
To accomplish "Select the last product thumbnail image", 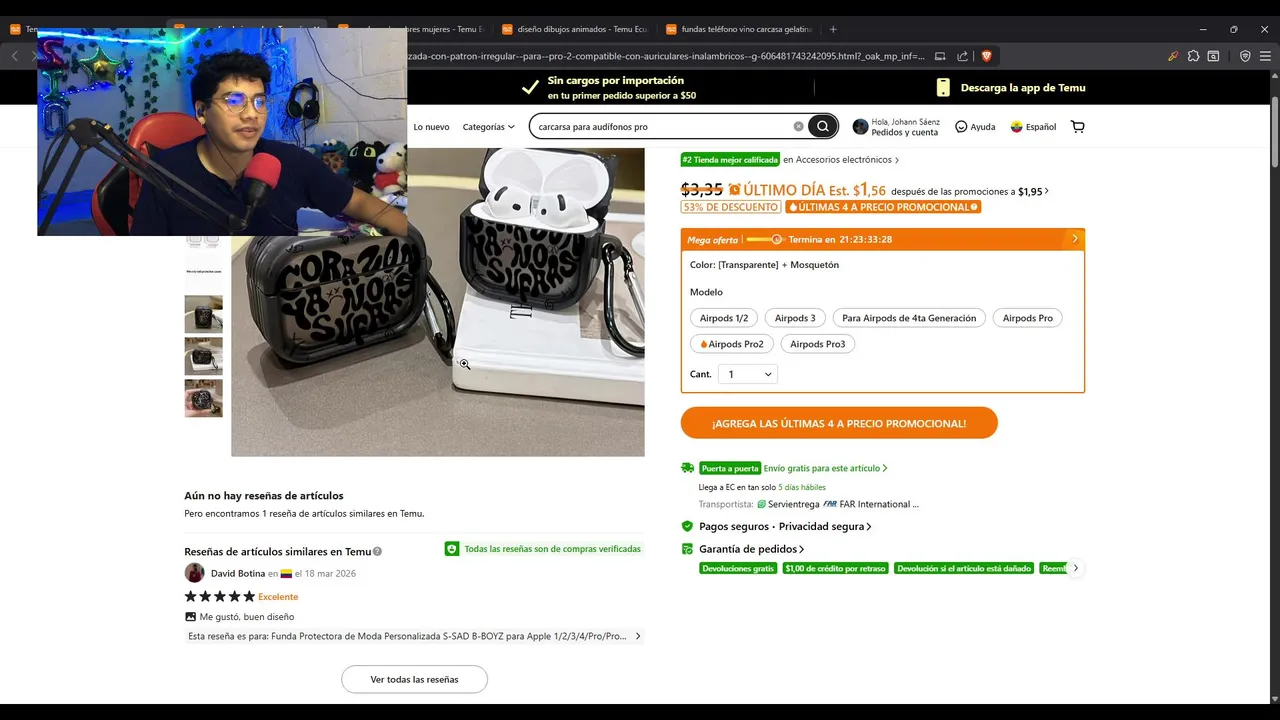I will click(x=204, y=398).
